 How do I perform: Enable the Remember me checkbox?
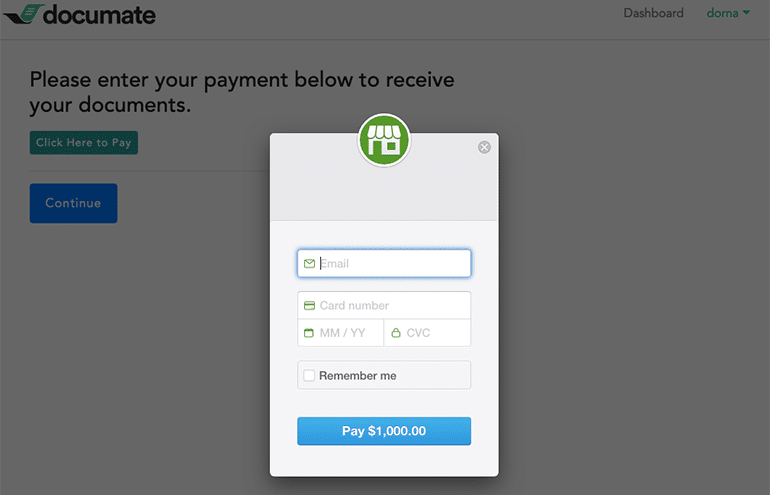click(309, 376)
